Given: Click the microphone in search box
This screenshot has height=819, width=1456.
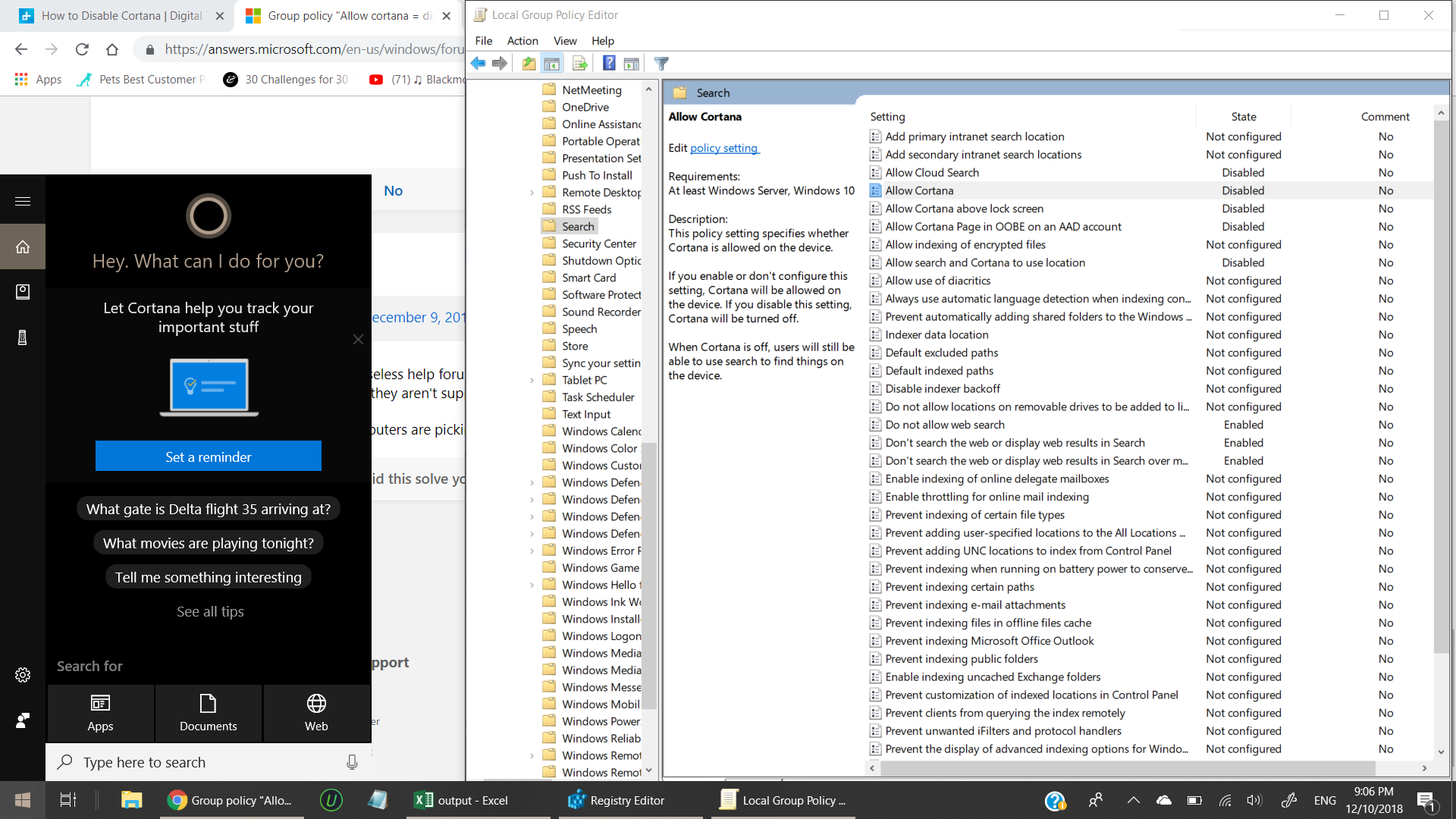Looking at the screenshot, I should pos(352,762).
